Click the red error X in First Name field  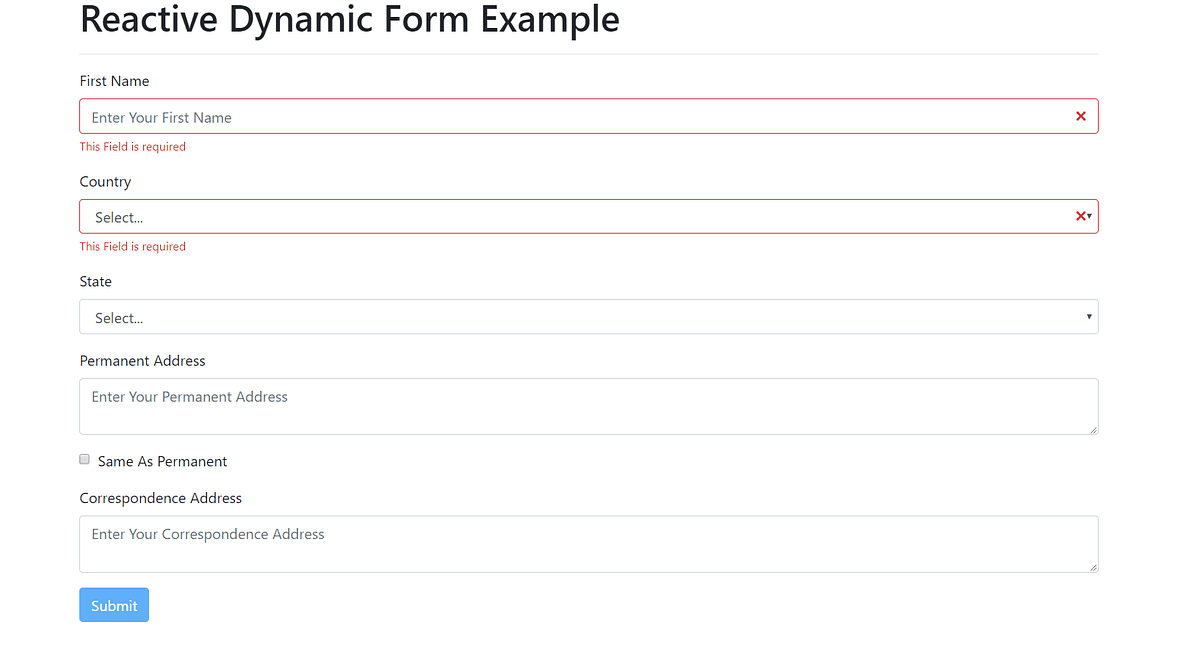coord(1080,115)
